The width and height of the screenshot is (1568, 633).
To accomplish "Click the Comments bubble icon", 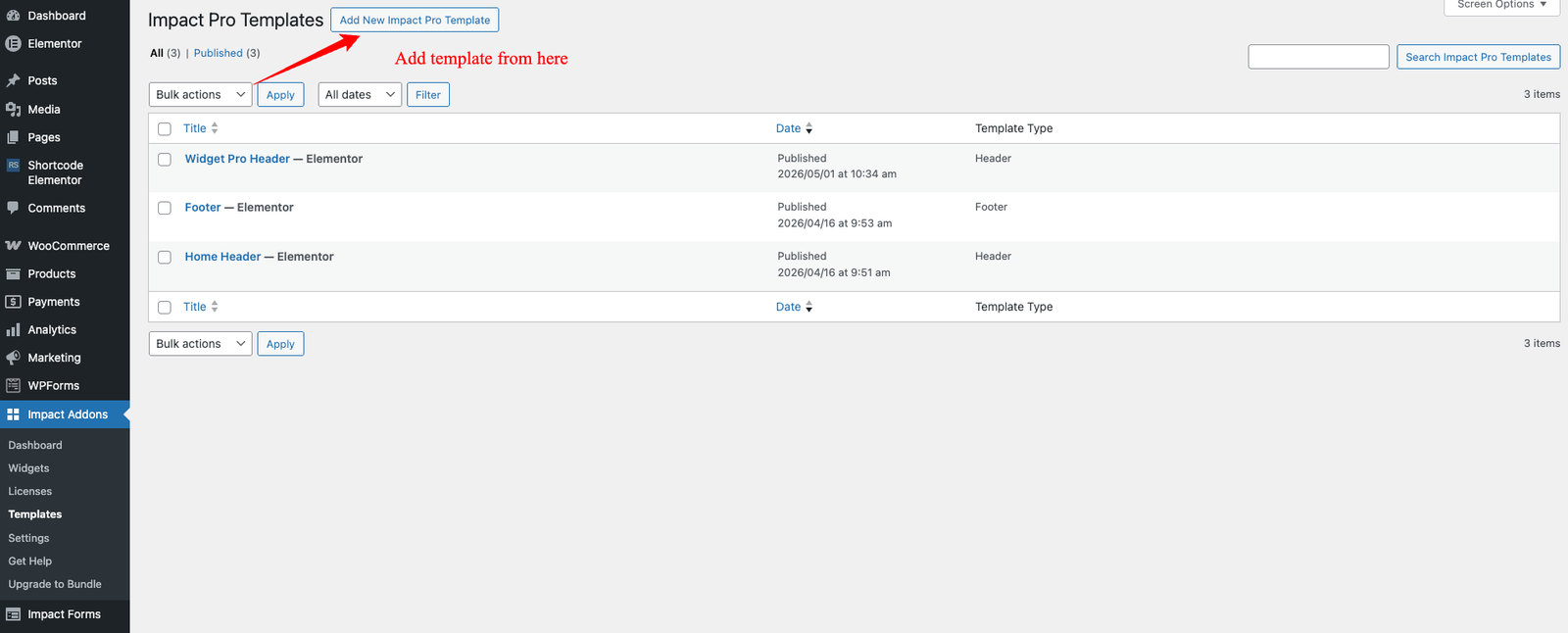I will point(13,208).
